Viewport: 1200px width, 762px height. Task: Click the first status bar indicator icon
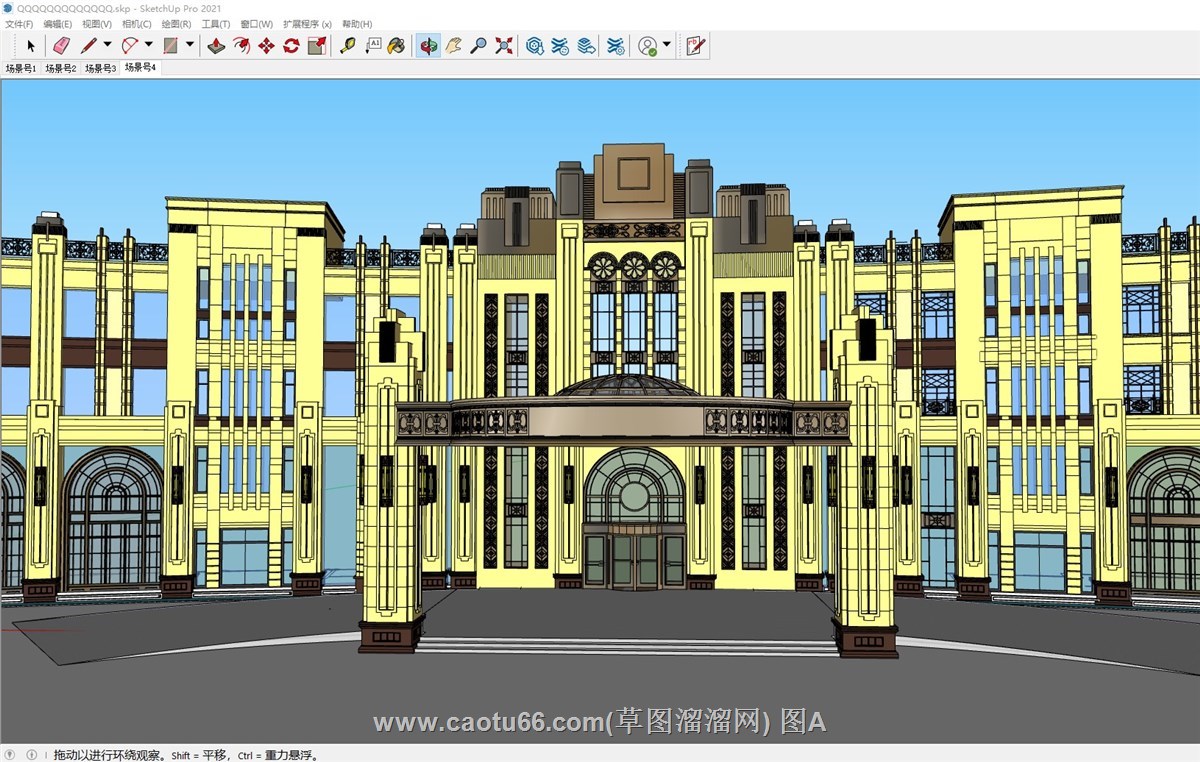(10, 755)
